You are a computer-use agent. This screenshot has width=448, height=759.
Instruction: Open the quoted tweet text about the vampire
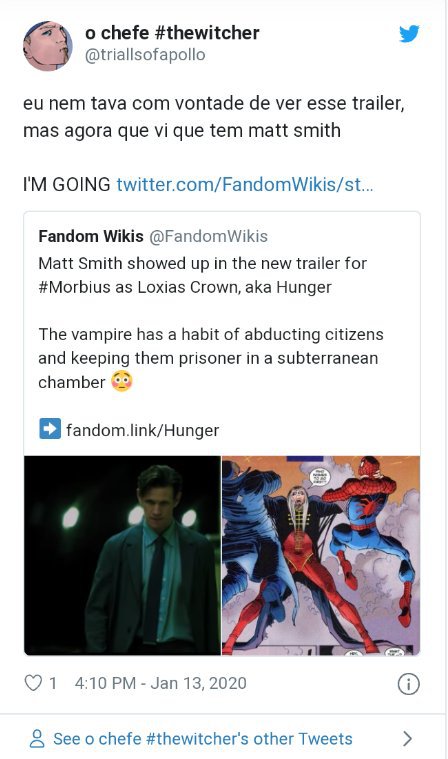point(211,358)
